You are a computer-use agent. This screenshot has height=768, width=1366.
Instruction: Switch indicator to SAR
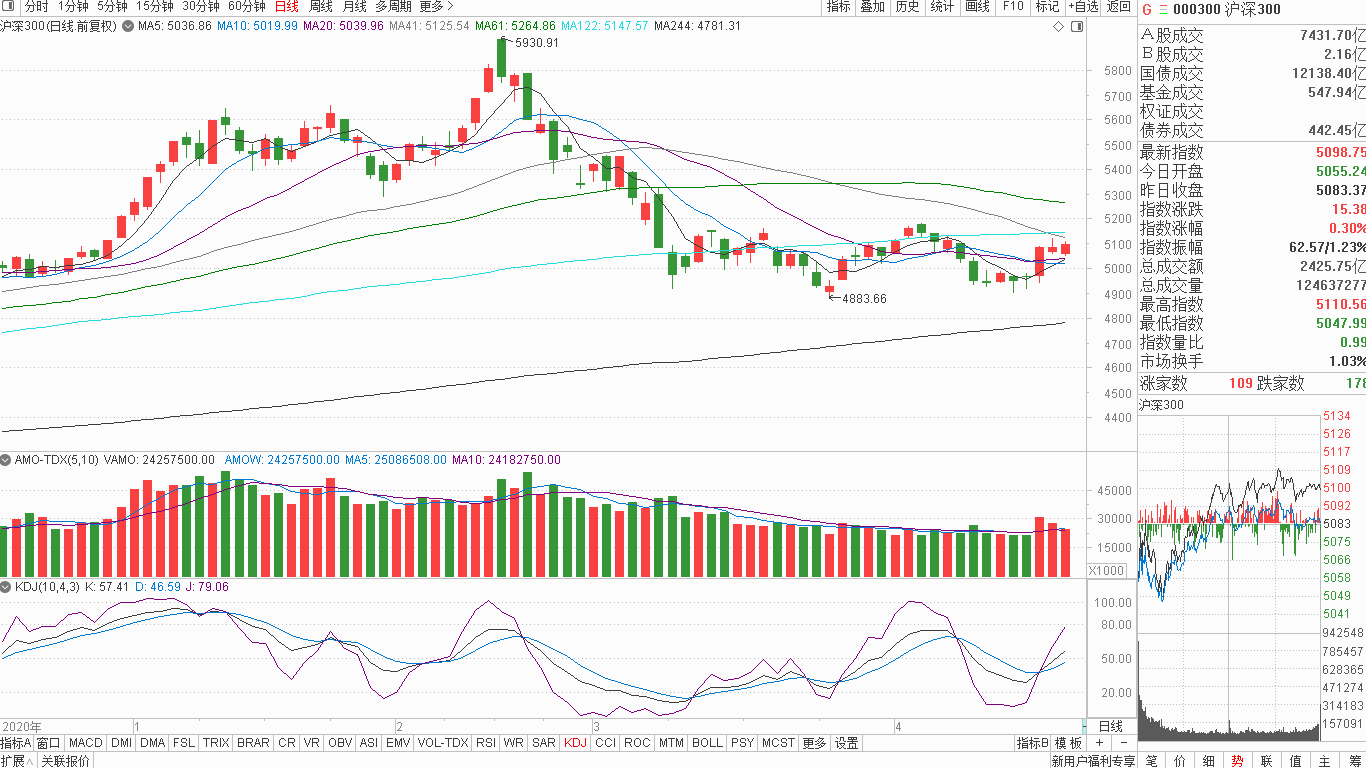point(544,743)
